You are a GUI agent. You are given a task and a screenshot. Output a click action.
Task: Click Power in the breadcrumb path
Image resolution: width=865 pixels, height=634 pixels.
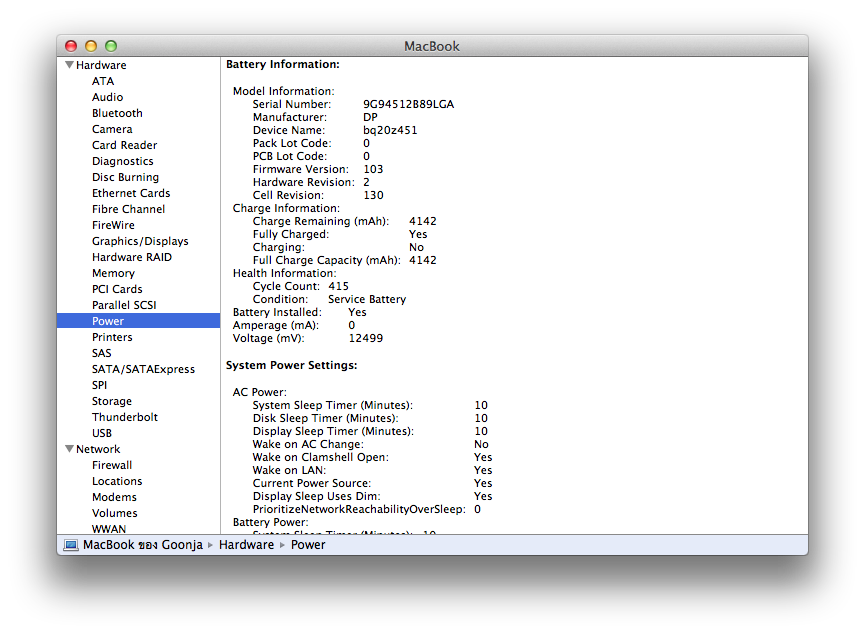(x=307, y=545)
